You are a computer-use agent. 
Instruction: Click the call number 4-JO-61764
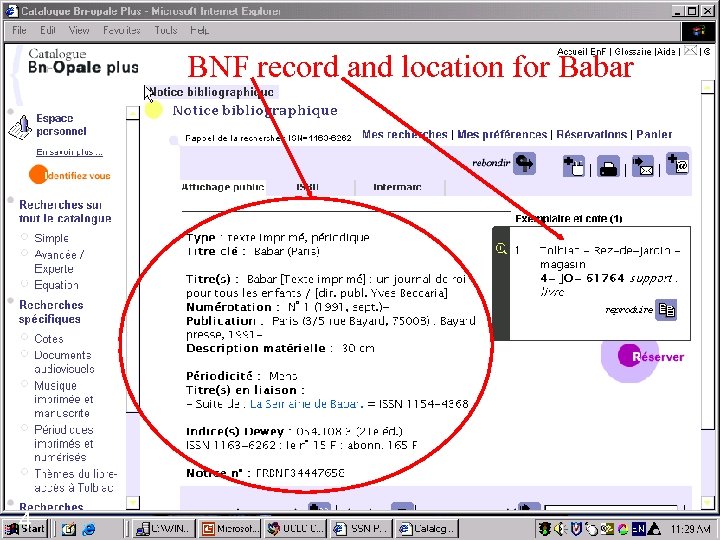(x=582, y=278)
